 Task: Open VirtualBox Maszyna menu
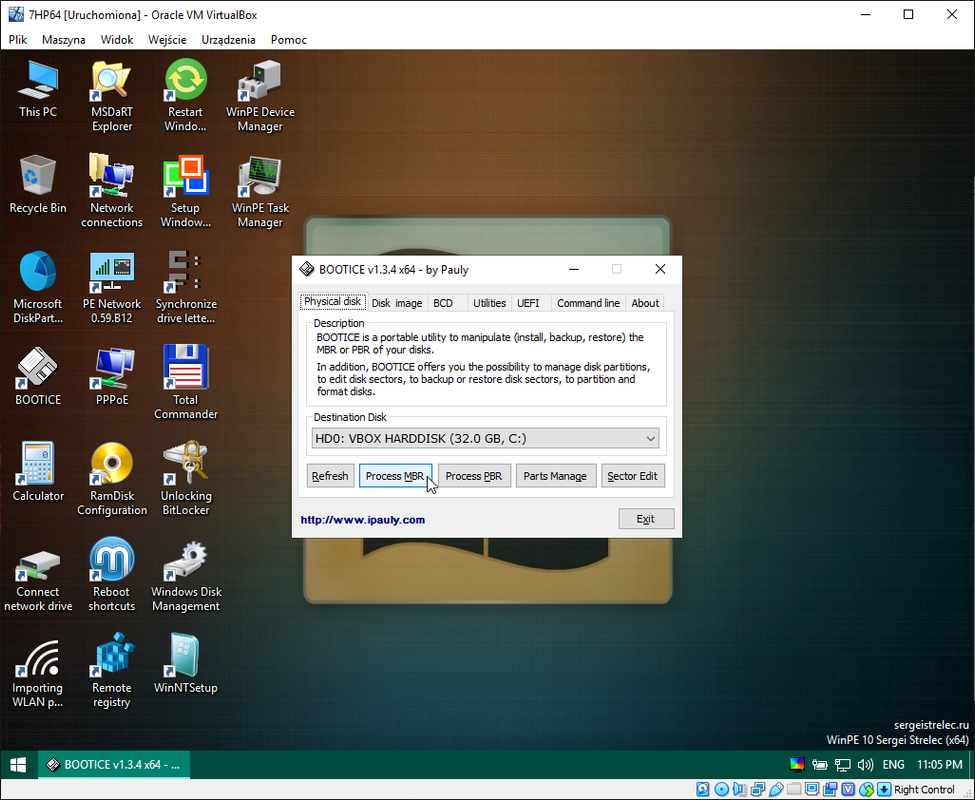[63, 39]
